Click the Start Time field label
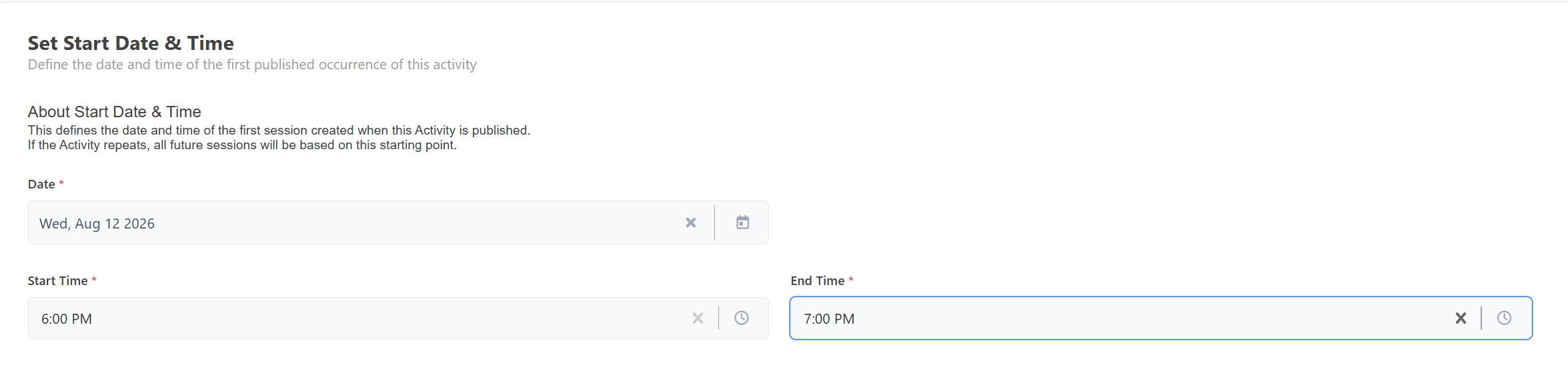1568x383 pixels. tap(57, 281)
